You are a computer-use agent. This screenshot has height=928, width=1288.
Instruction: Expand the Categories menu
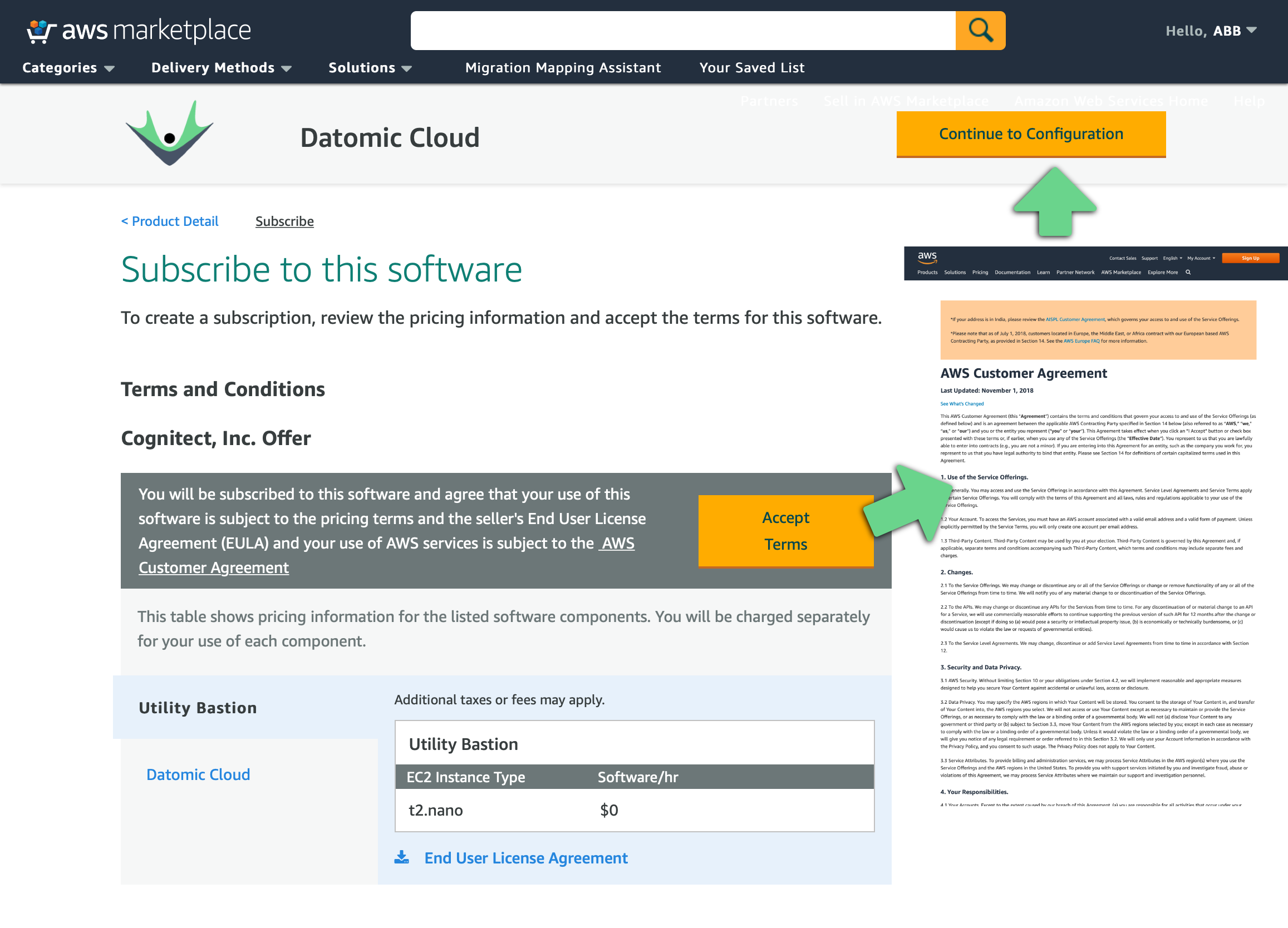click(68, 67)
